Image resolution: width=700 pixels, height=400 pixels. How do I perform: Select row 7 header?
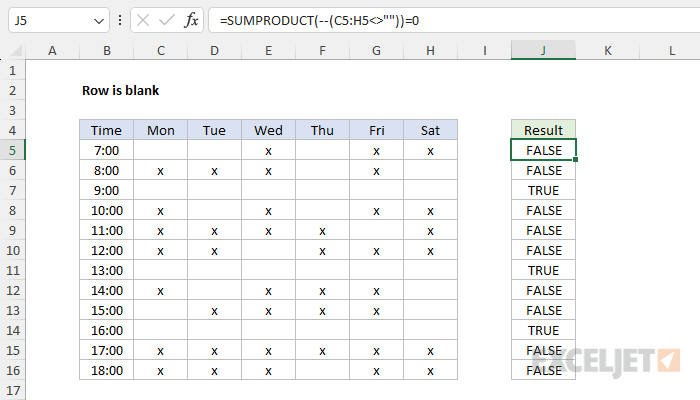pyautogui.click(x=12, y=191)
